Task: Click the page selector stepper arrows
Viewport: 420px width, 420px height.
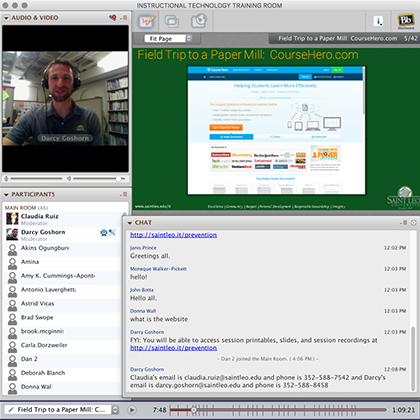Action: click(115, 409)
